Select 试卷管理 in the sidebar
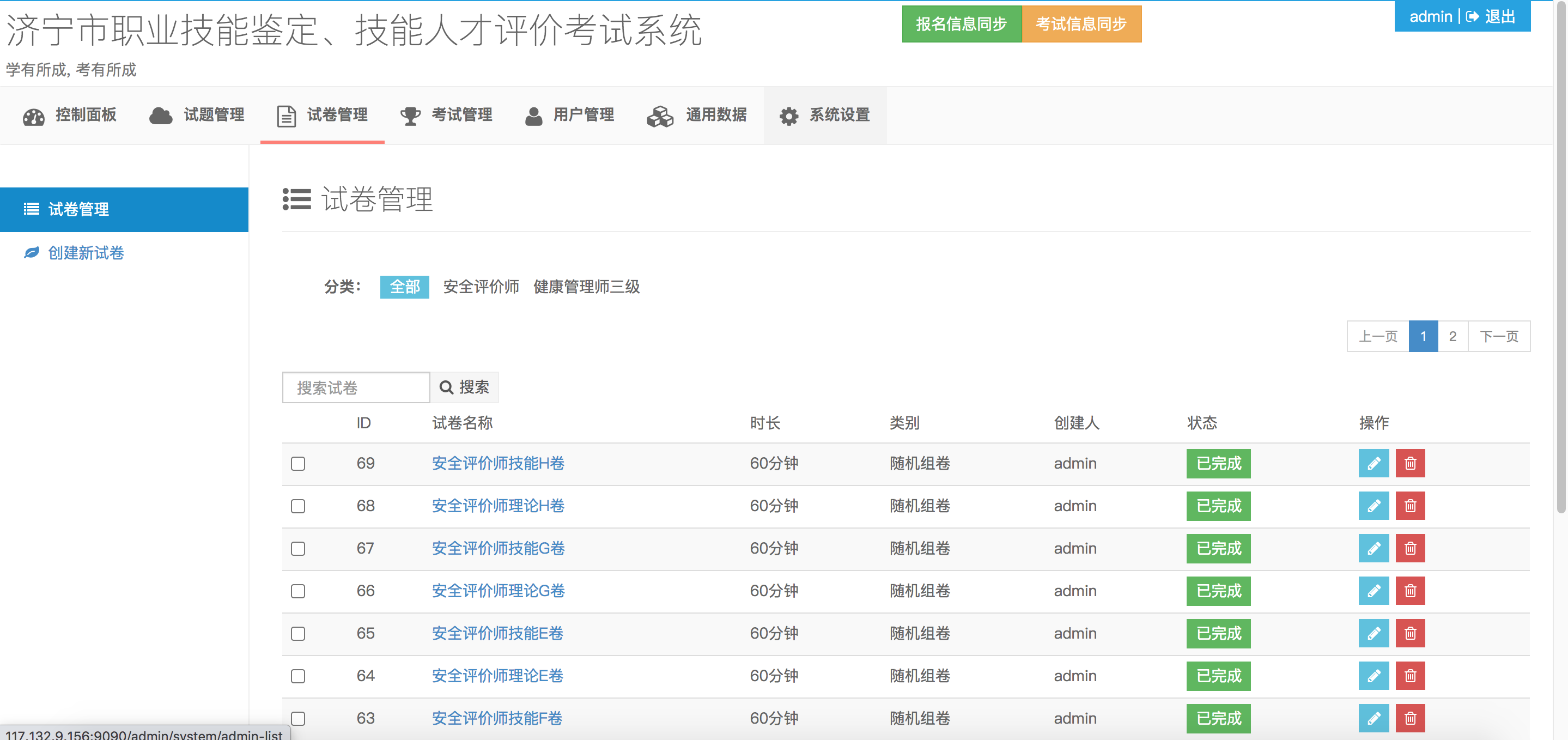 pyautogui.click(x=124, y=209)
